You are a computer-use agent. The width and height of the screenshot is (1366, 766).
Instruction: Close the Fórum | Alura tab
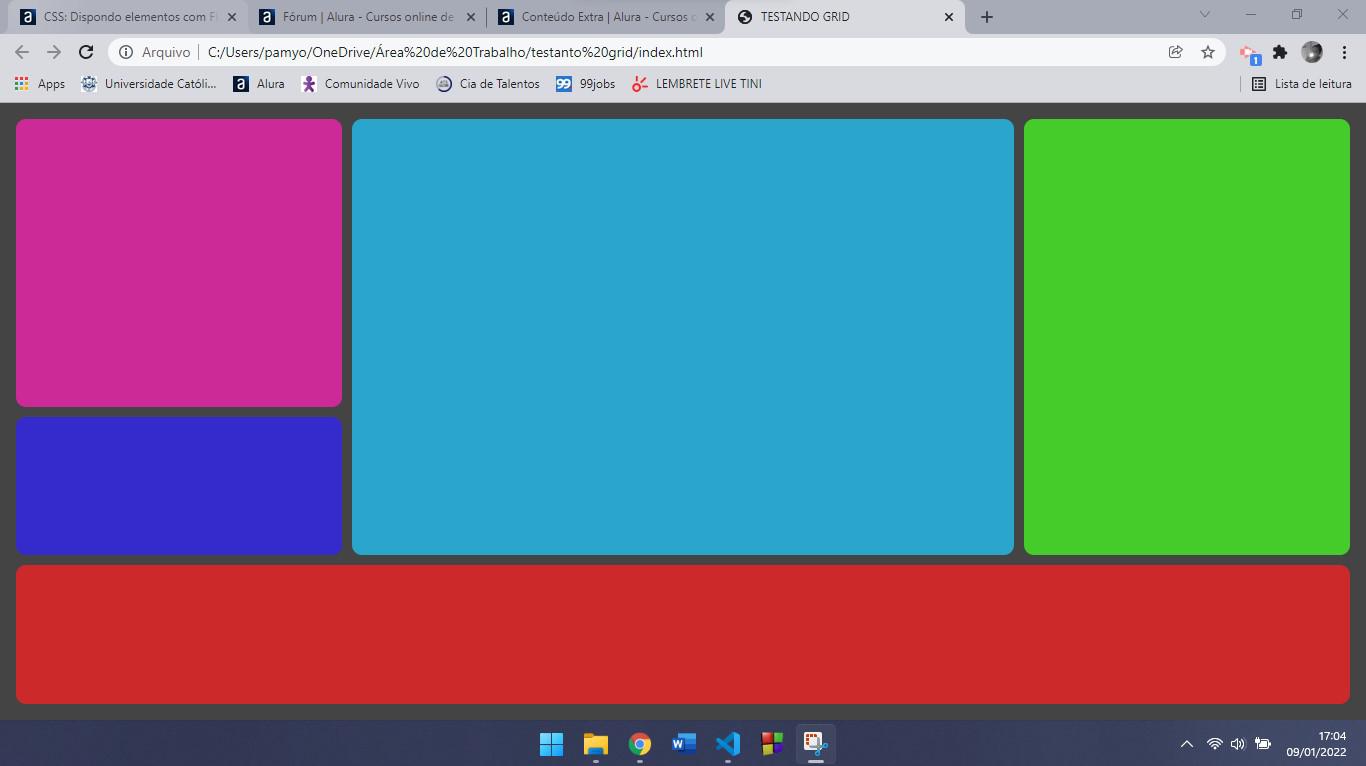pos(471,17)
